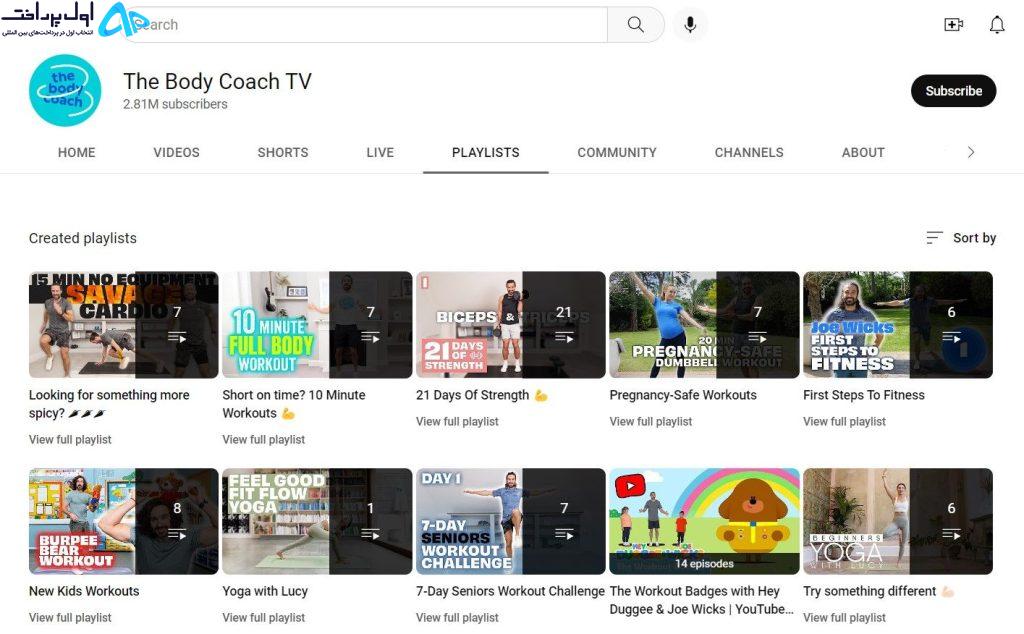
Task: Click playlist icon on Burpee Bear thumbnail
Action: coord(177,534)
